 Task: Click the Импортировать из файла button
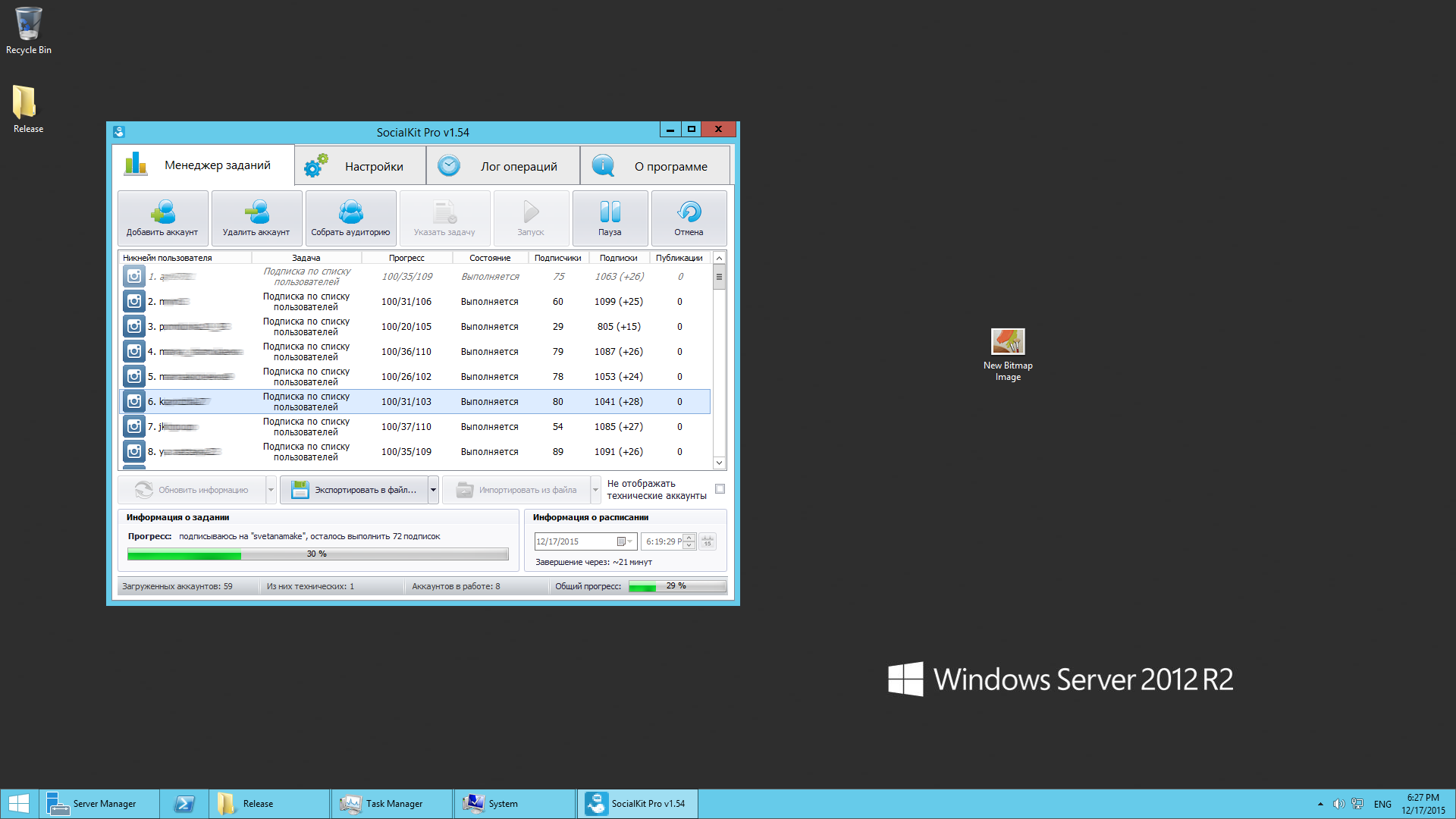point(516,490)
